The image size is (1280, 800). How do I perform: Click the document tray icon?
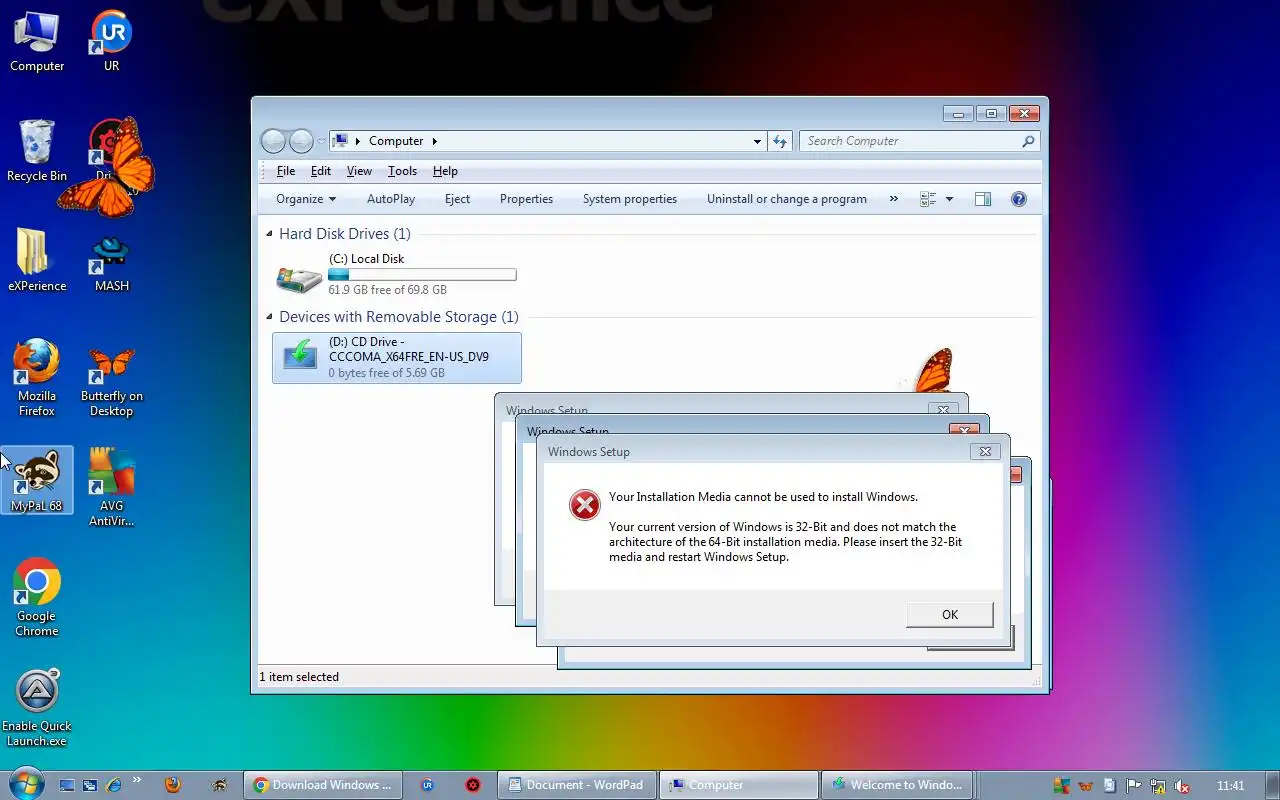click(1110, 786)
